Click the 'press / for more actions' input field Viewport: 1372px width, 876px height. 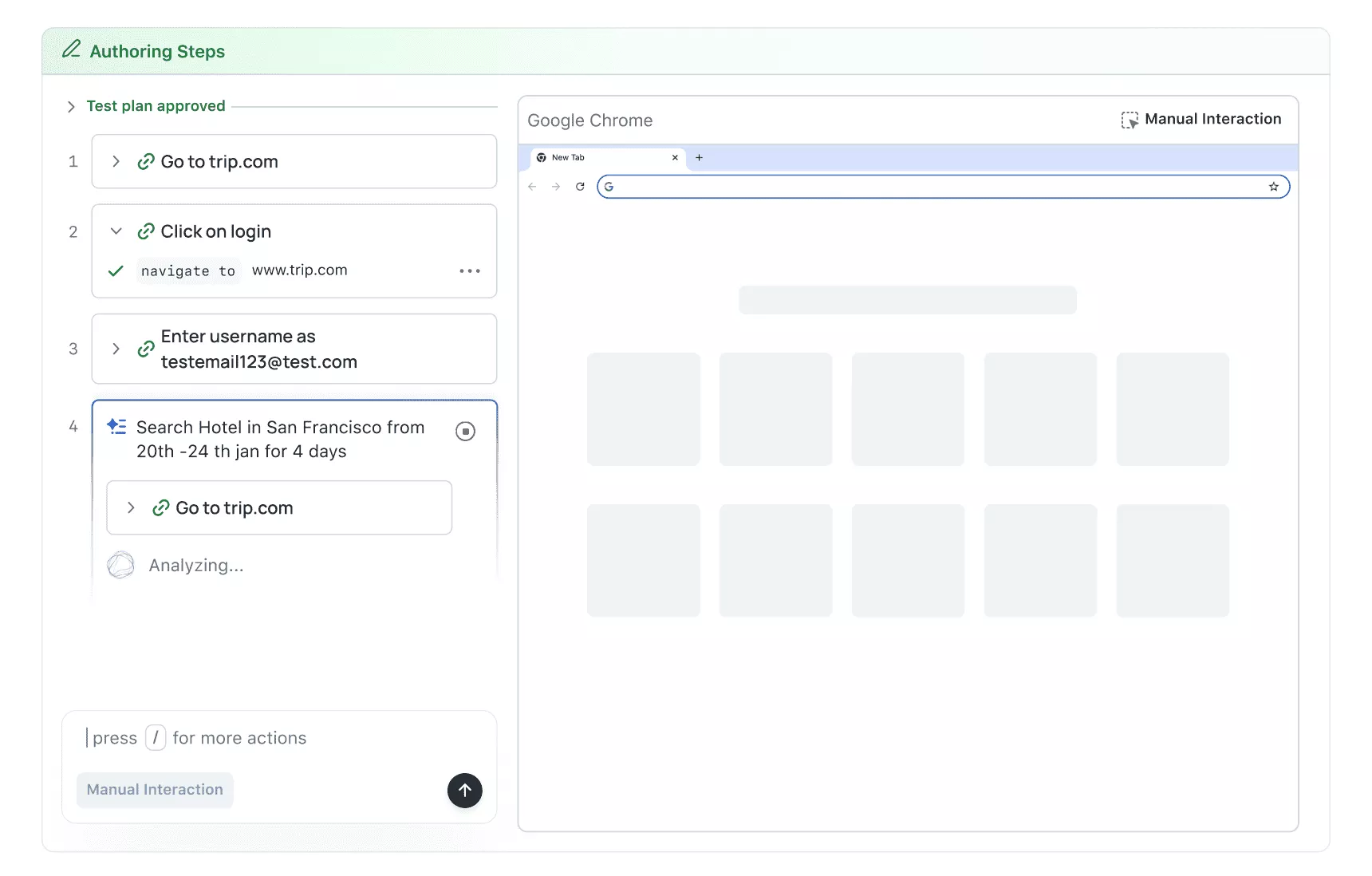[x=279, y=738]
